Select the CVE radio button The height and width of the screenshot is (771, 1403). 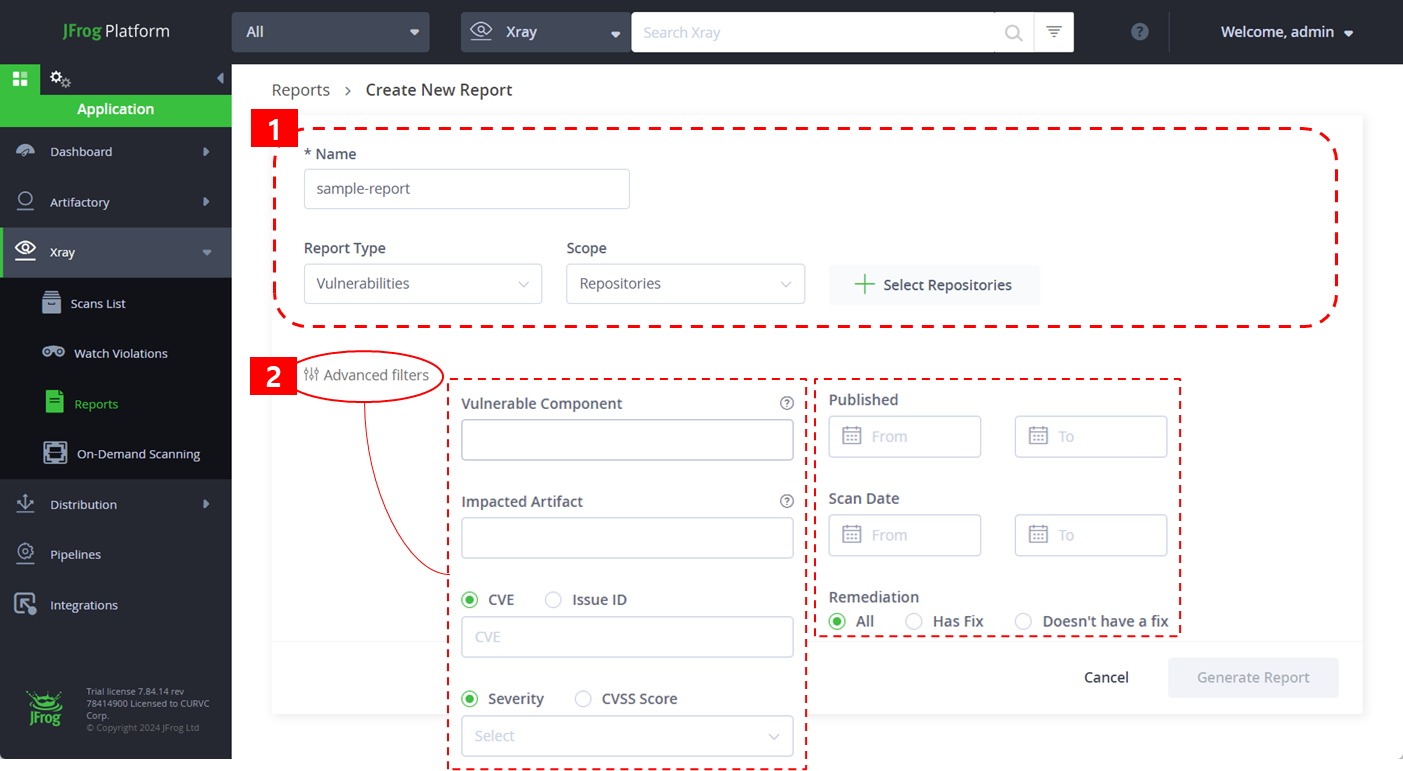pos(470,600)
